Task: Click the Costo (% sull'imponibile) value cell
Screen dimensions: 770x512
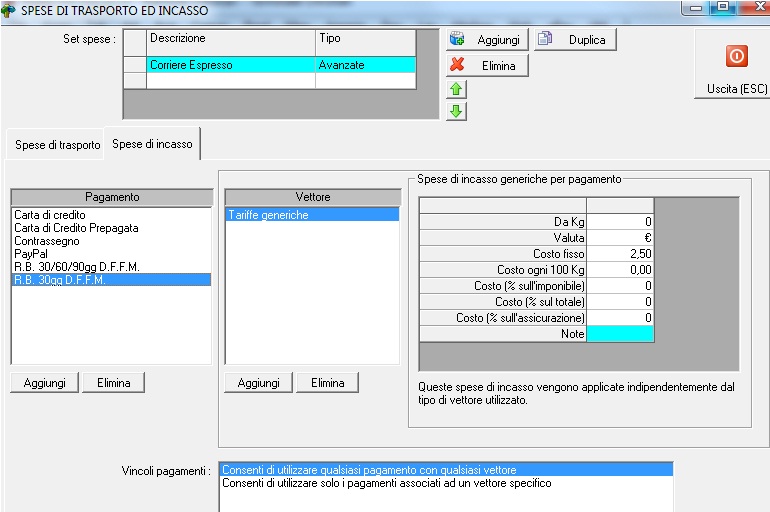Action: (620, 286)
